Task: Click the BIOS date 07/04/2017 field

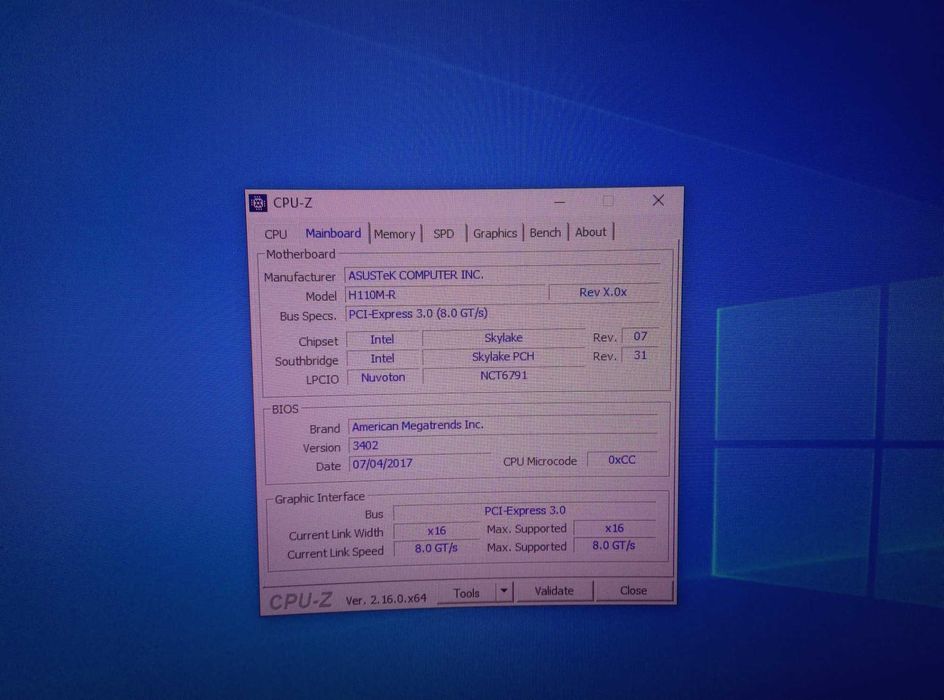Action: (420, 463)
